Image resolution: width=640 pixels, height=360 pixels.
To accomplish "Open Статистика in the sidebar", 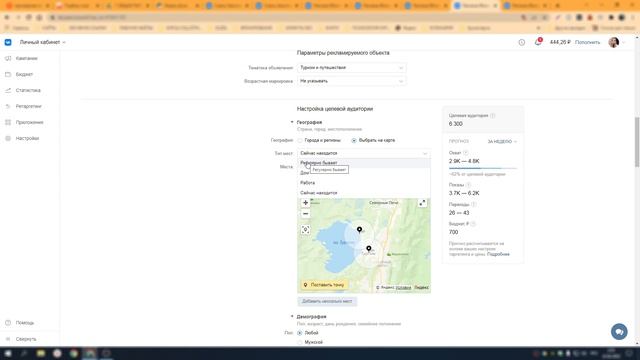I will pos(28,90).
